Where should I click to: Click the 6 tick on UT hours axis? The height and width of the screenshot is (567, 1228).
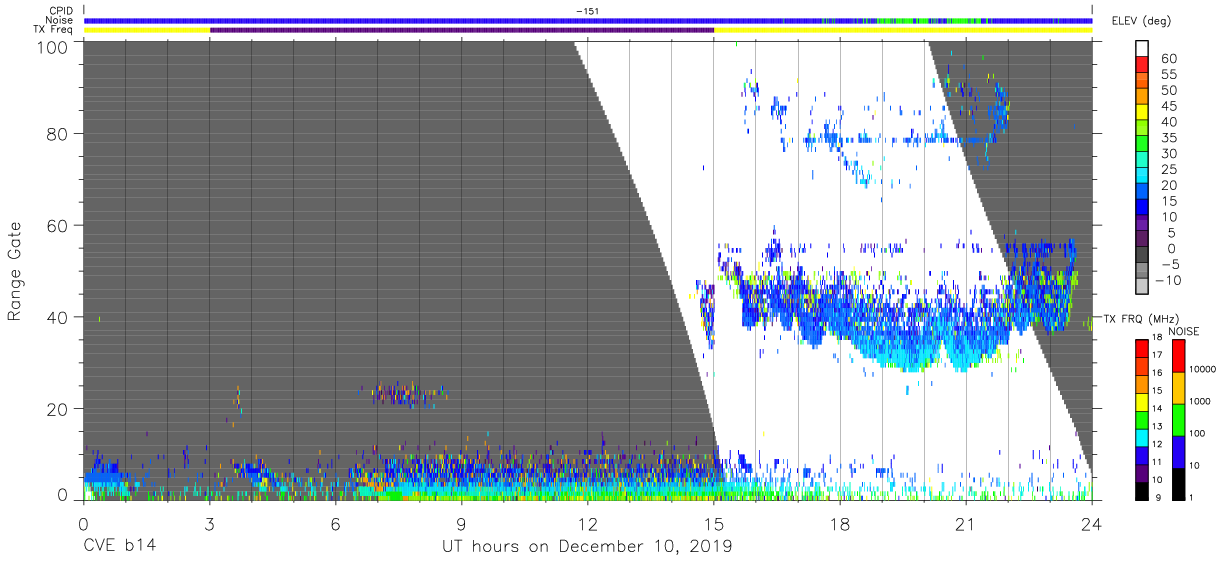pos(335,524)
